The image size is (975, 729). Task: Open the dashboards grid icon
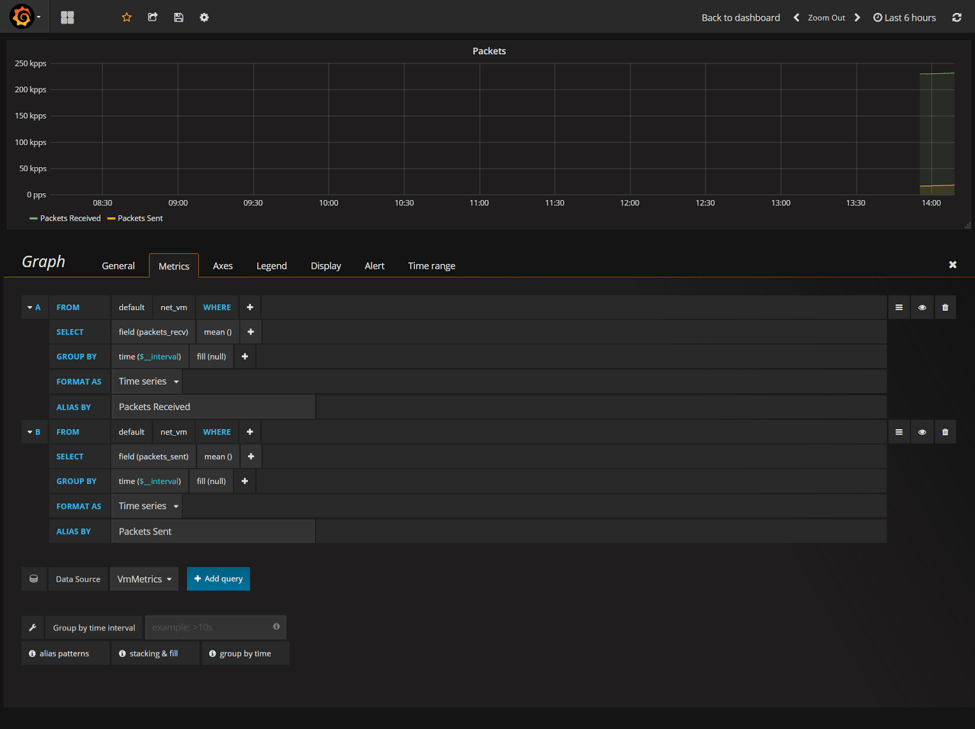click(x=67, y=17)
